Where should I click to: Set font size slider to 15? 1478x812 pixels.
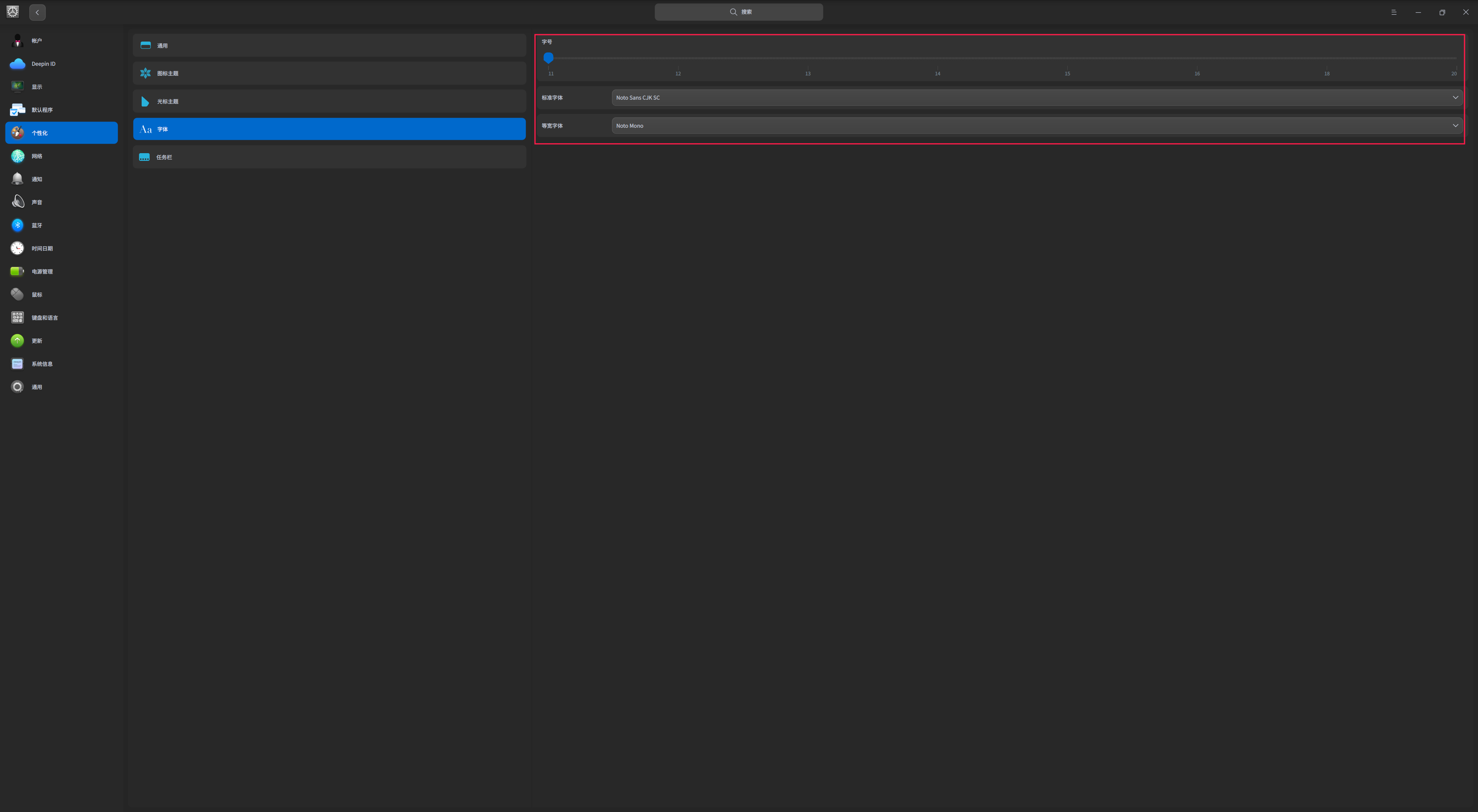[1067, 58]
